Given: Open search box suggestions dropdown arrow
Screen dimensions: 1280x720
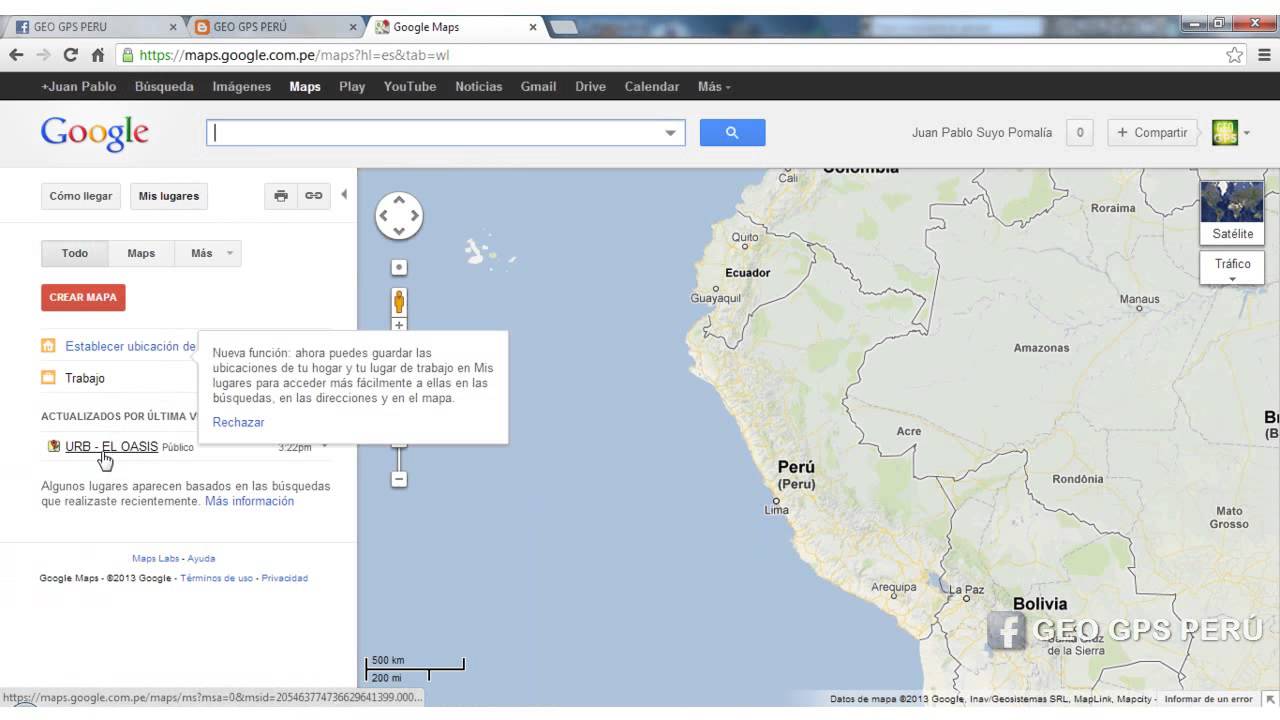Looking at the screenshot, I should [670, 133].
